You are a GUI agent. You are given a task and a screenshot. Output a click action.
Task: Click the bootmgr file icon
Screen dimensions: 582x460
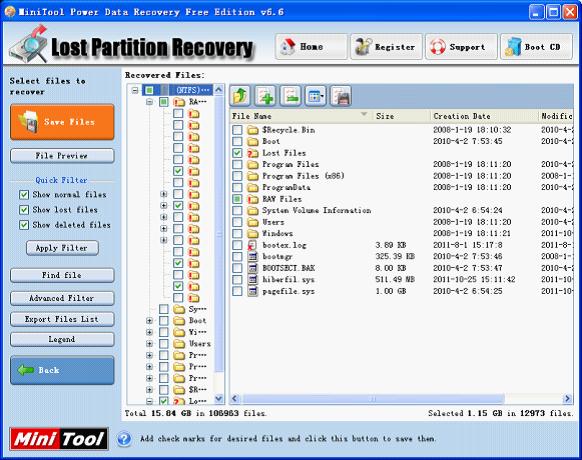coord(253,257)
